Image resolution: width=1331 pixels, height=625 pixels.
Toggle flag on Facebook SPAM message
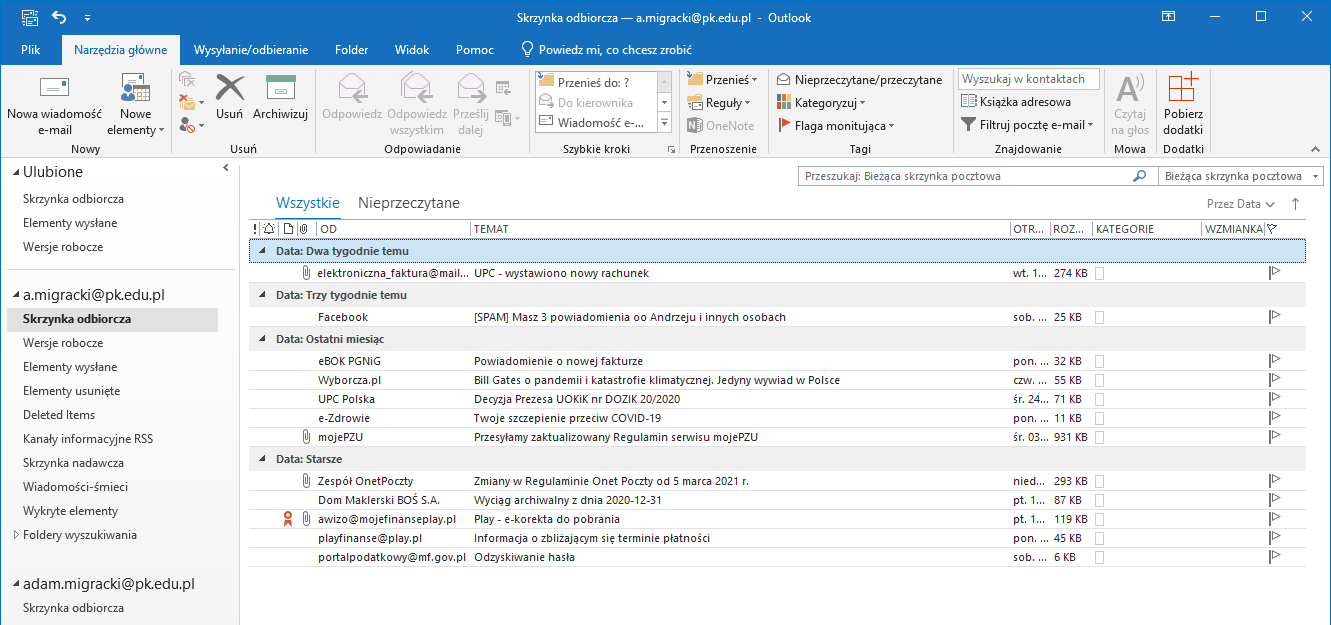tap(1275, 317)
